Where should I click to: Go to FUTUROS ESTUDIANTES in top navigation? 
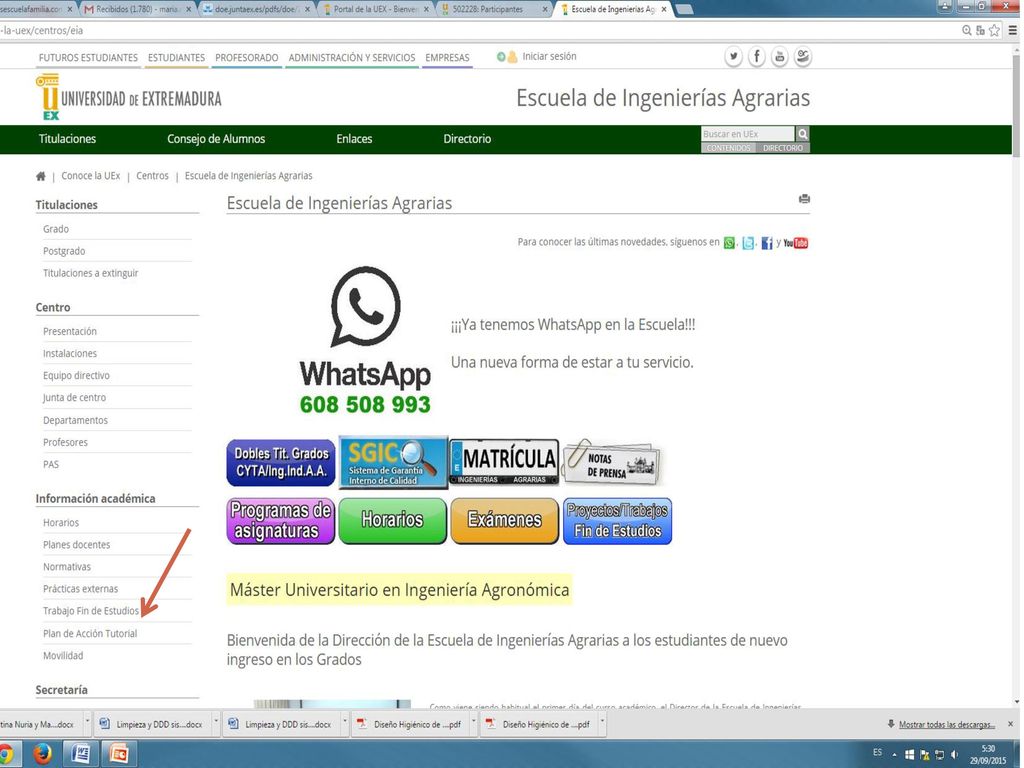88,57
